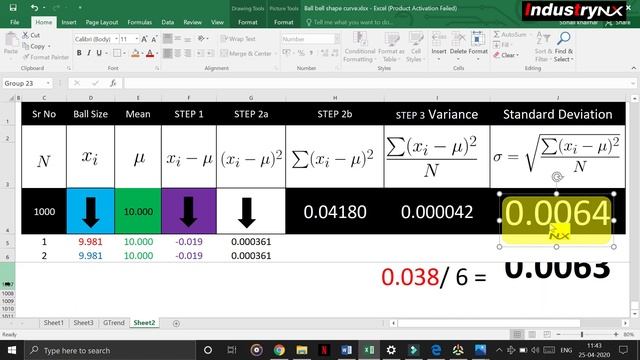The height and width of the screenshot is (360, 640).
Task: Toggle Underline formatting
Action: tap(99, 53)
